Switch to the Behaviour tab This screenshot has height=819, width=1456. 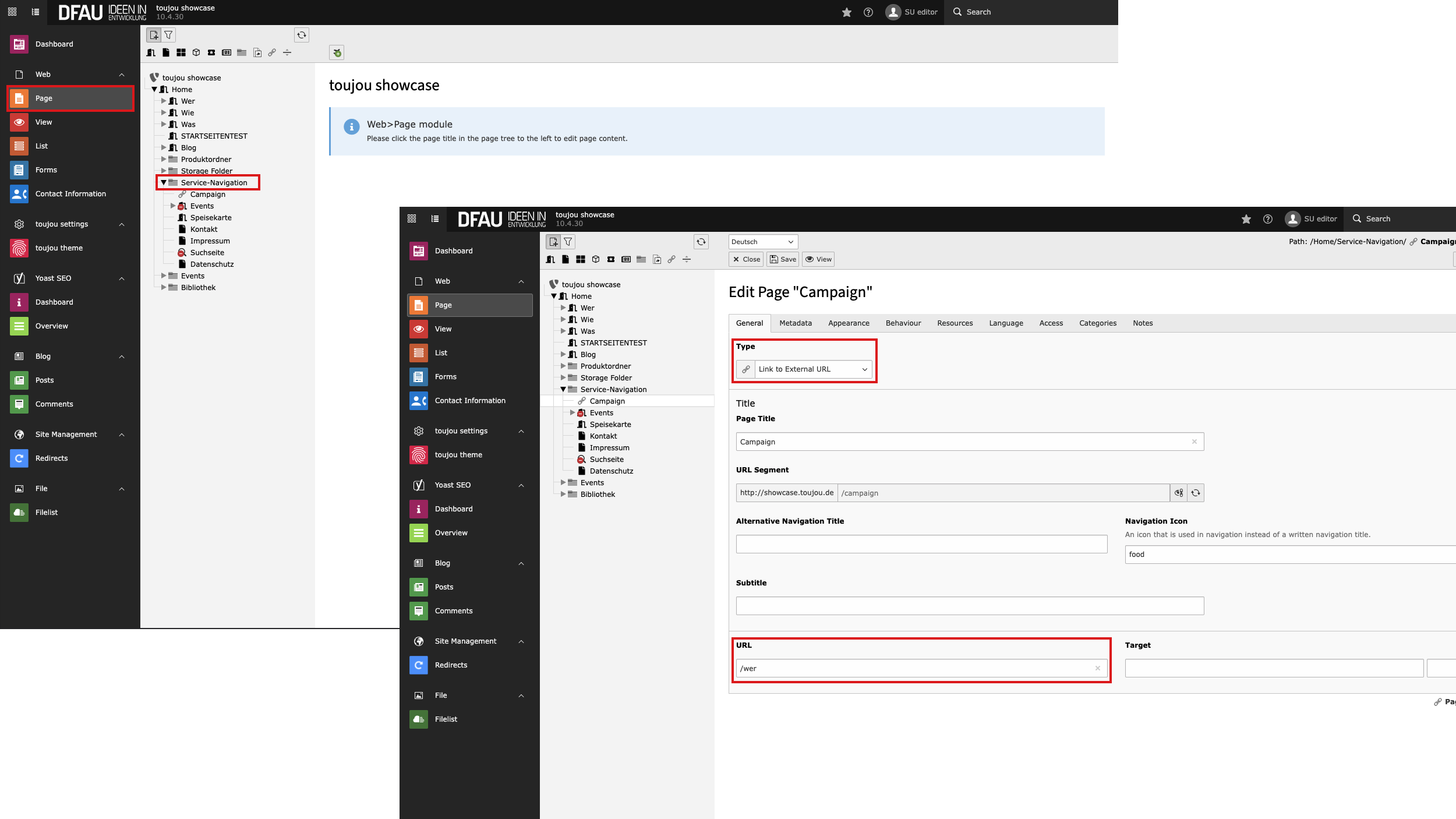[x=903, y=323]
